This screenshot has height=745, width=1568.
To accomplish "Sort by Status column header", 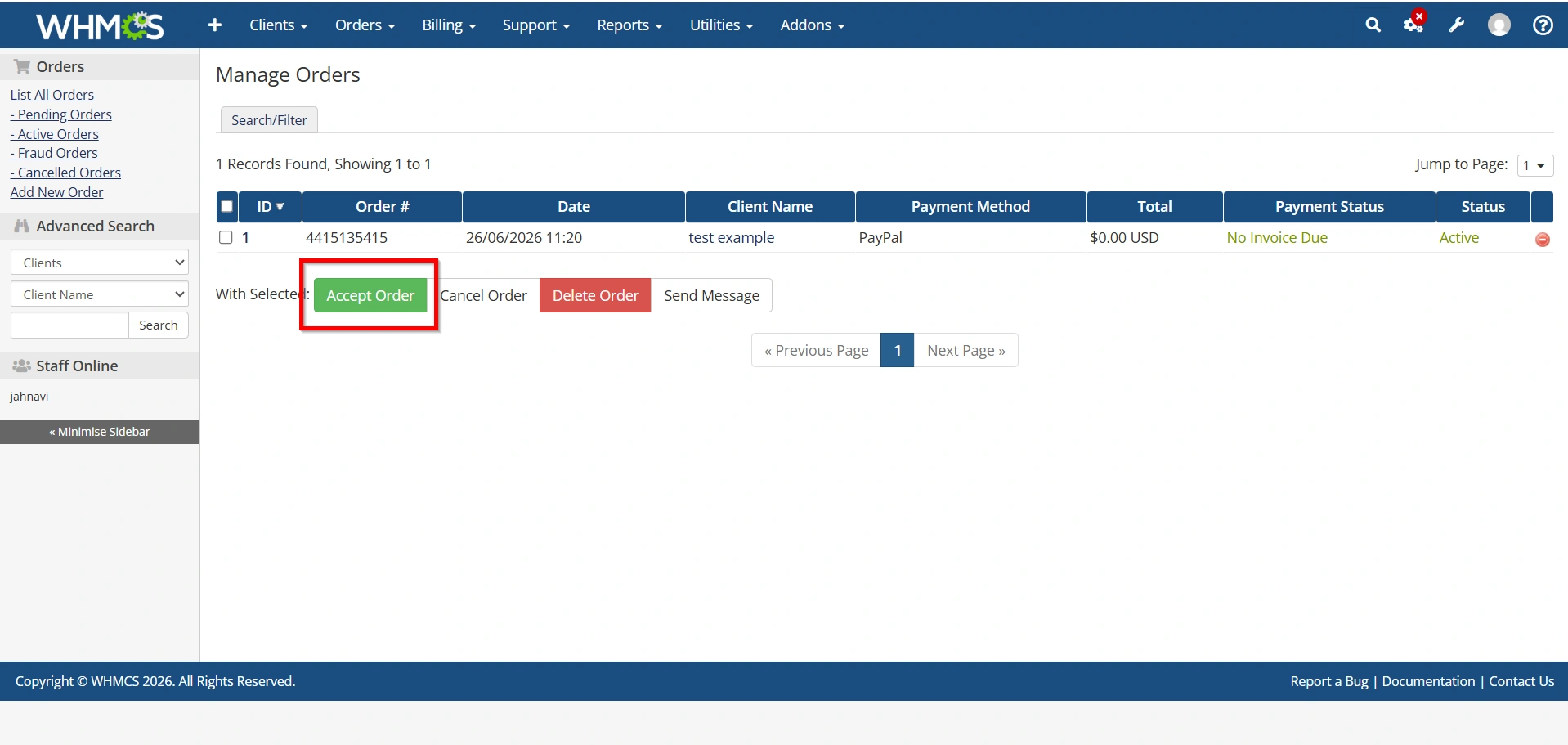I will [1483, 207].
